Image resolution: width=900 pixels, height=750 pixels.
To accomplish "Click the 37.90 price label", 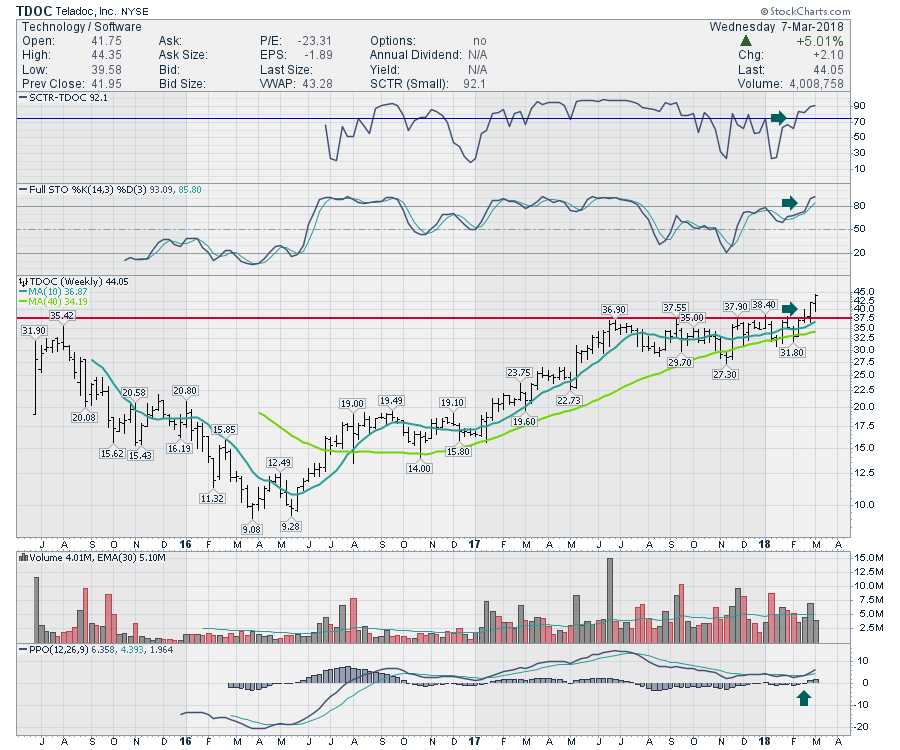I will (736, 306).
